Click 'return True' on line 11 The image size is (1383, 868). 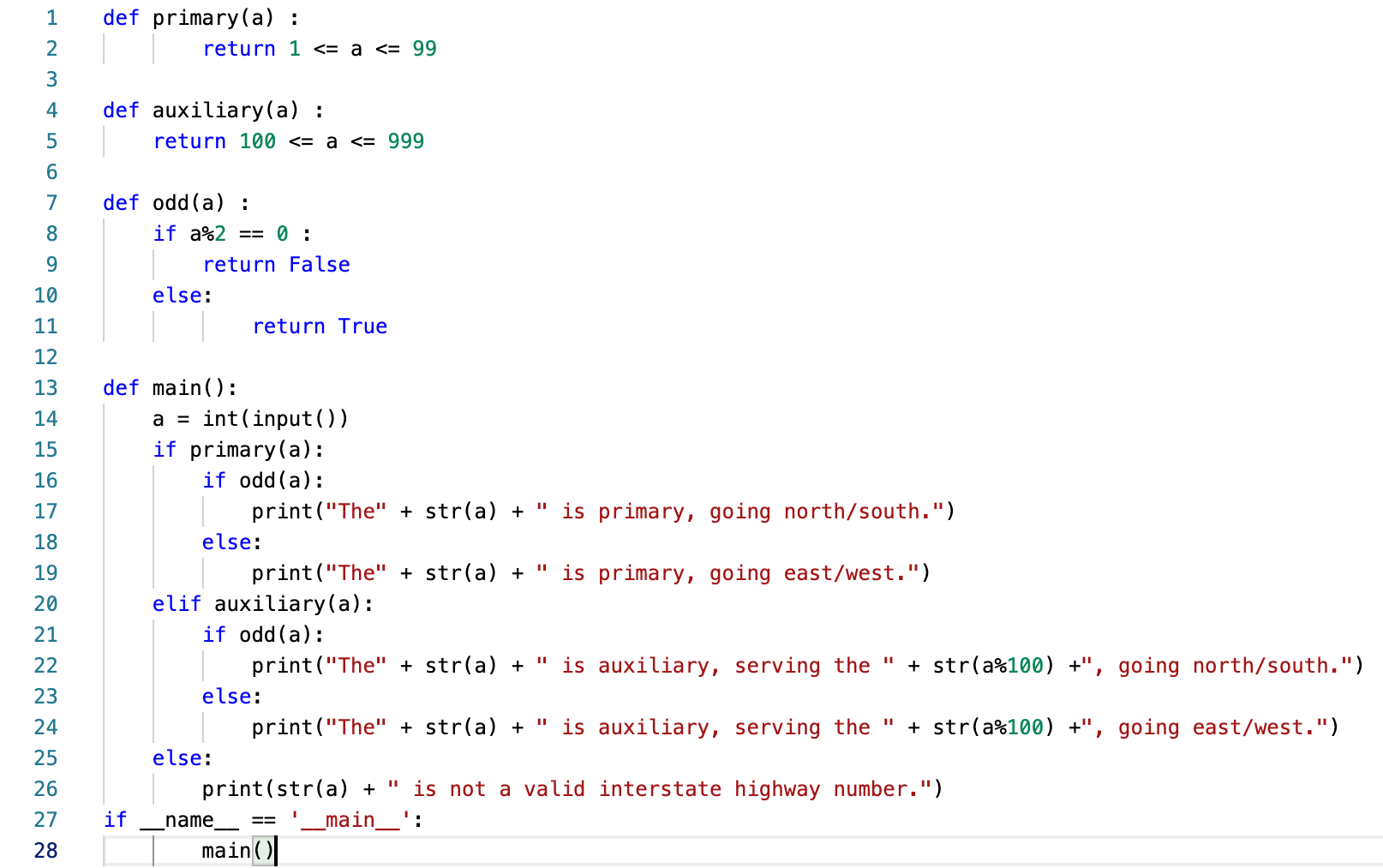320,326
